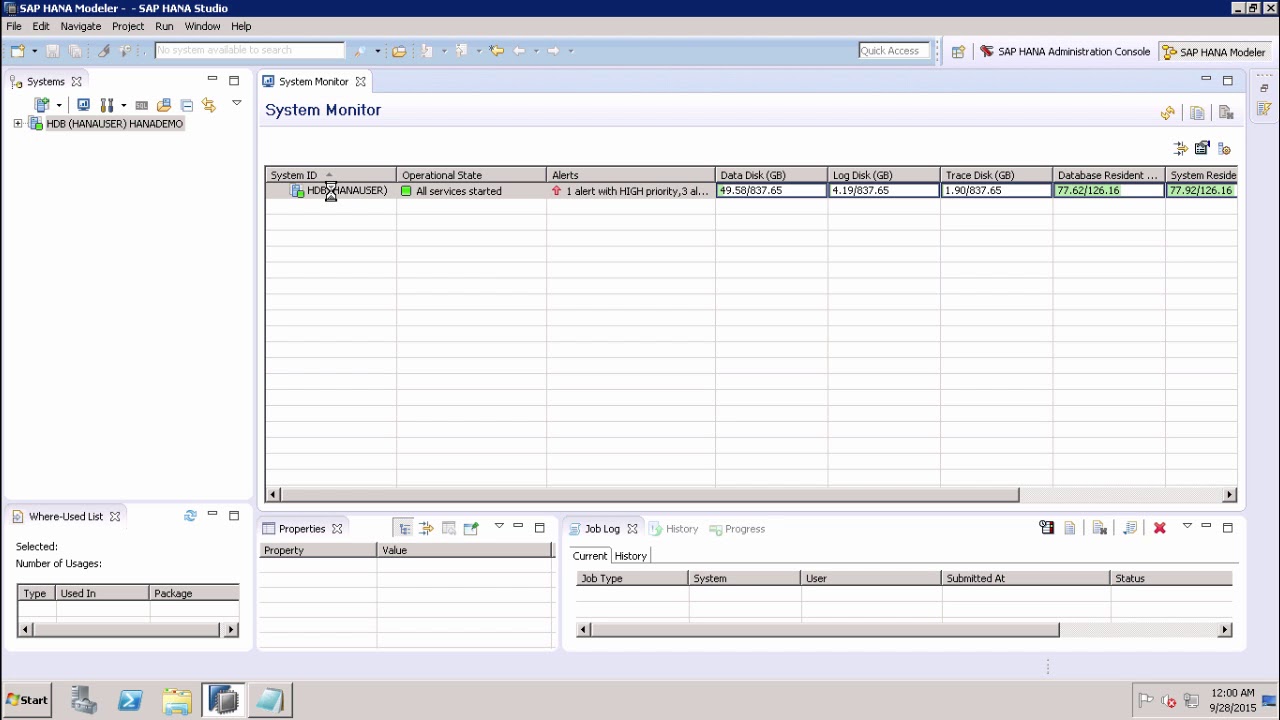Click the Administration tools icon in Systems view
Screen dimensions: 1280x720
[107, 105]
